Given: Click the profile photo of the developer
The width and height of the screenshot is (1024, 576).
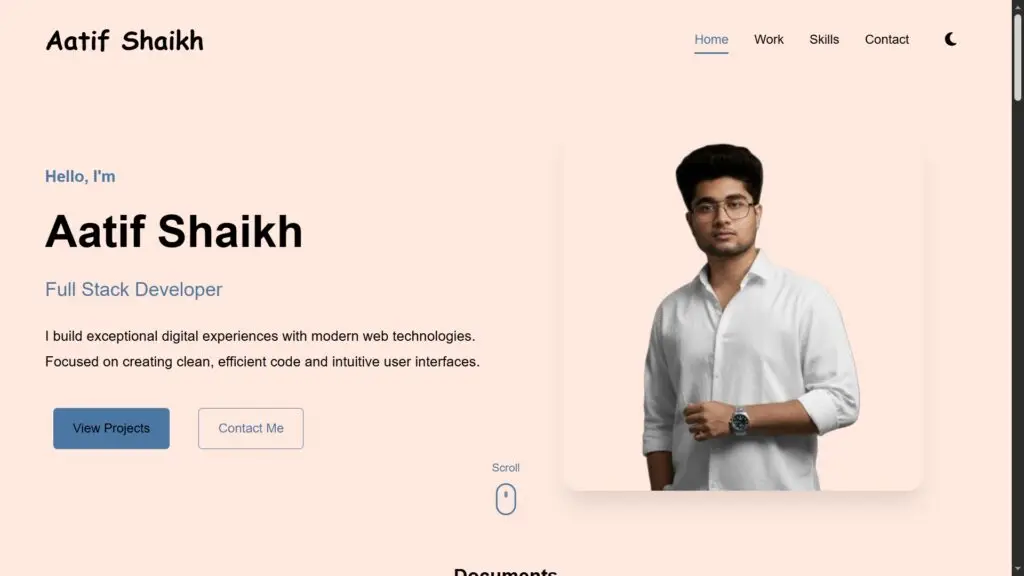Looking at the screenshot, I should 742,317.
